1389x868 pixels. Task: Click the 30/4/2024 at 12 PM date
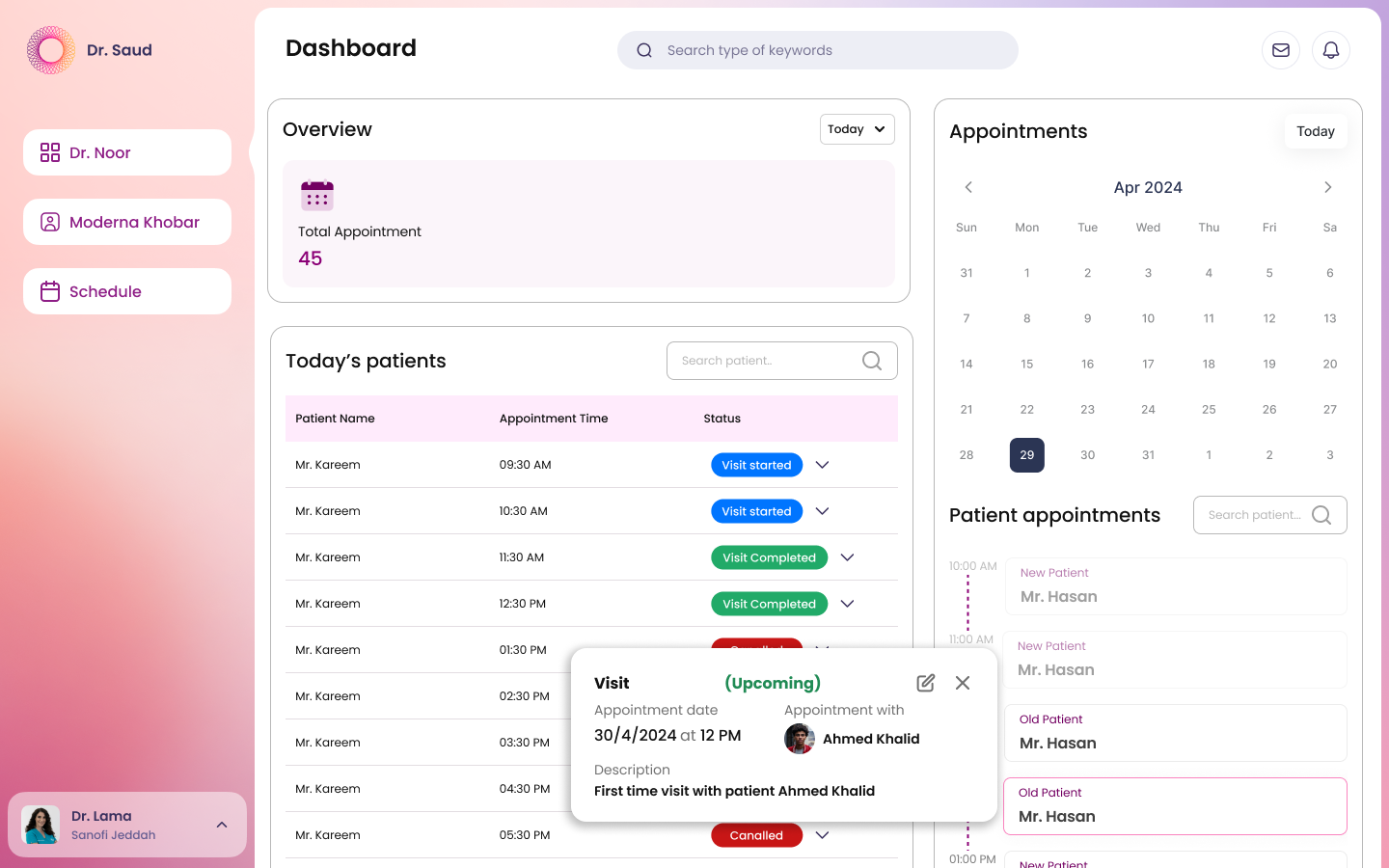[x=667, y=735]
